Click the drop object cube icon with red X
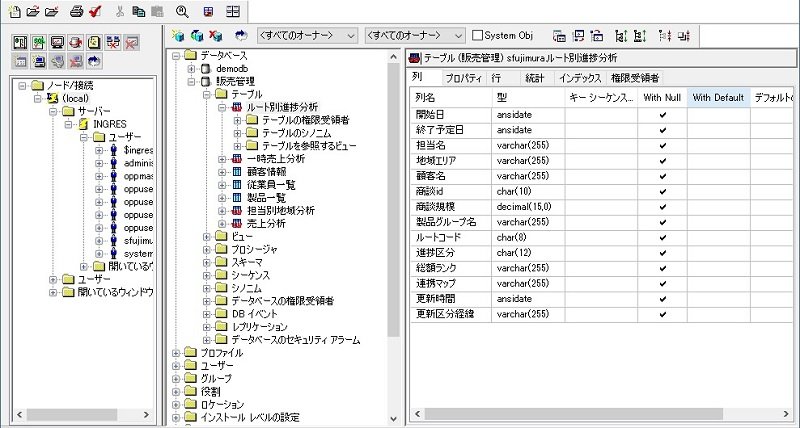The height and width of the screenshot is (428, 800). pyautogui.click(x=215, y=36)
